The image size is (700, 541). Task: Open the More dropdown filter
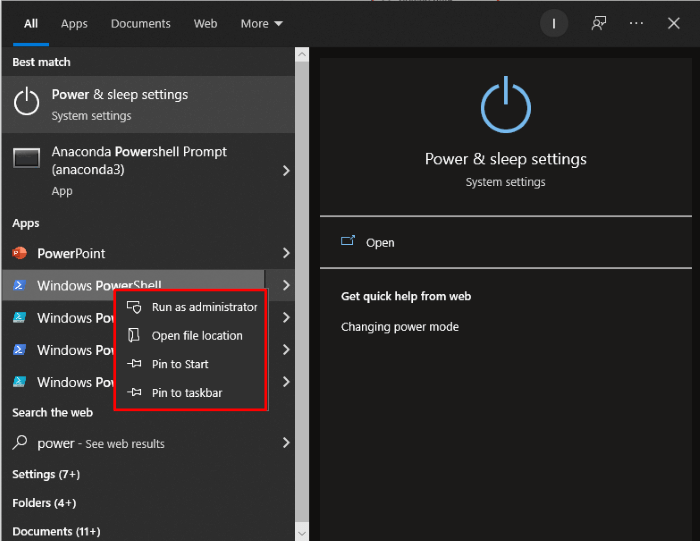click(x=262, y=24)
